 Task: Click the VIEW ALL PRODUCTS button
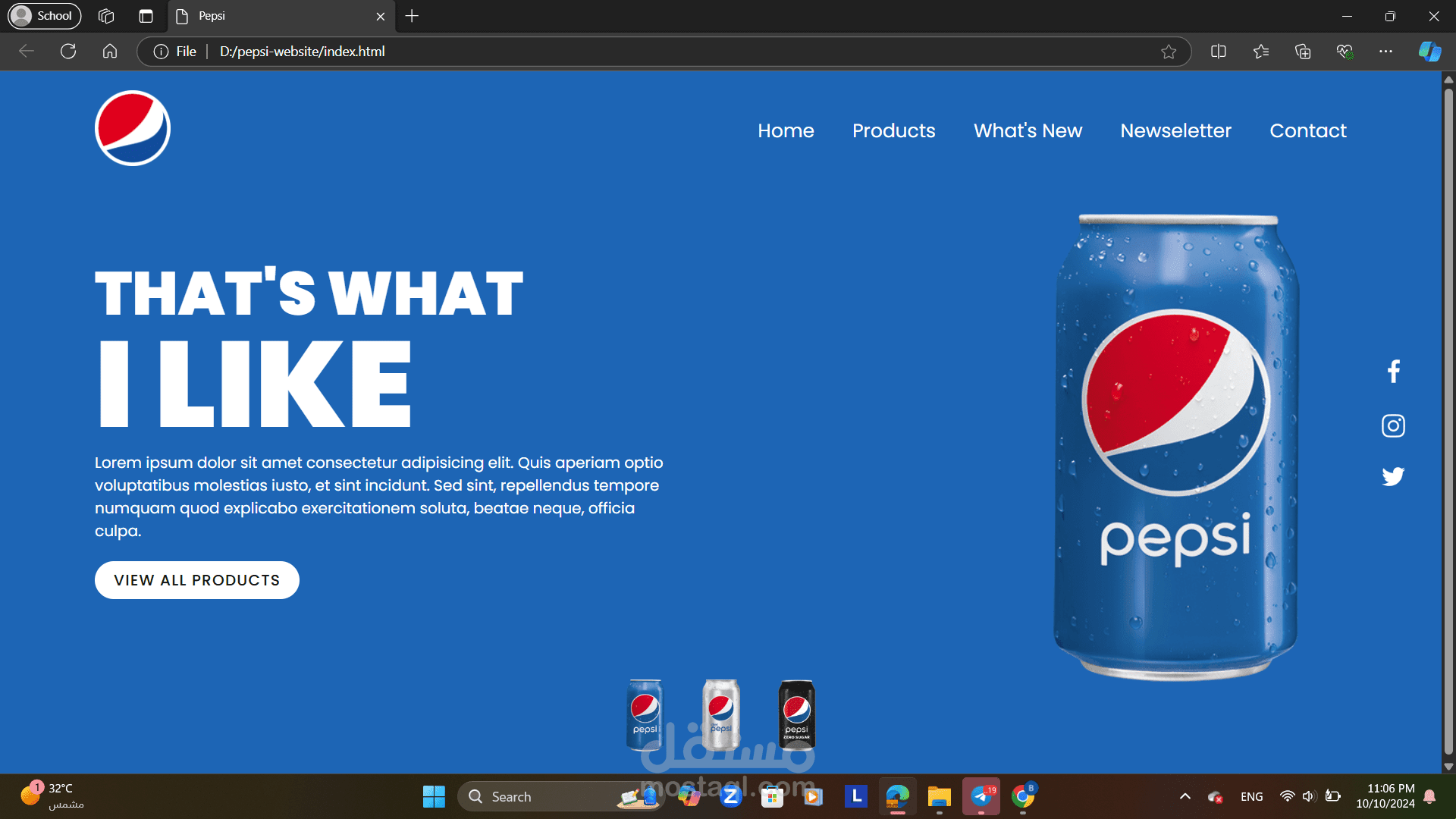point(197,580)
